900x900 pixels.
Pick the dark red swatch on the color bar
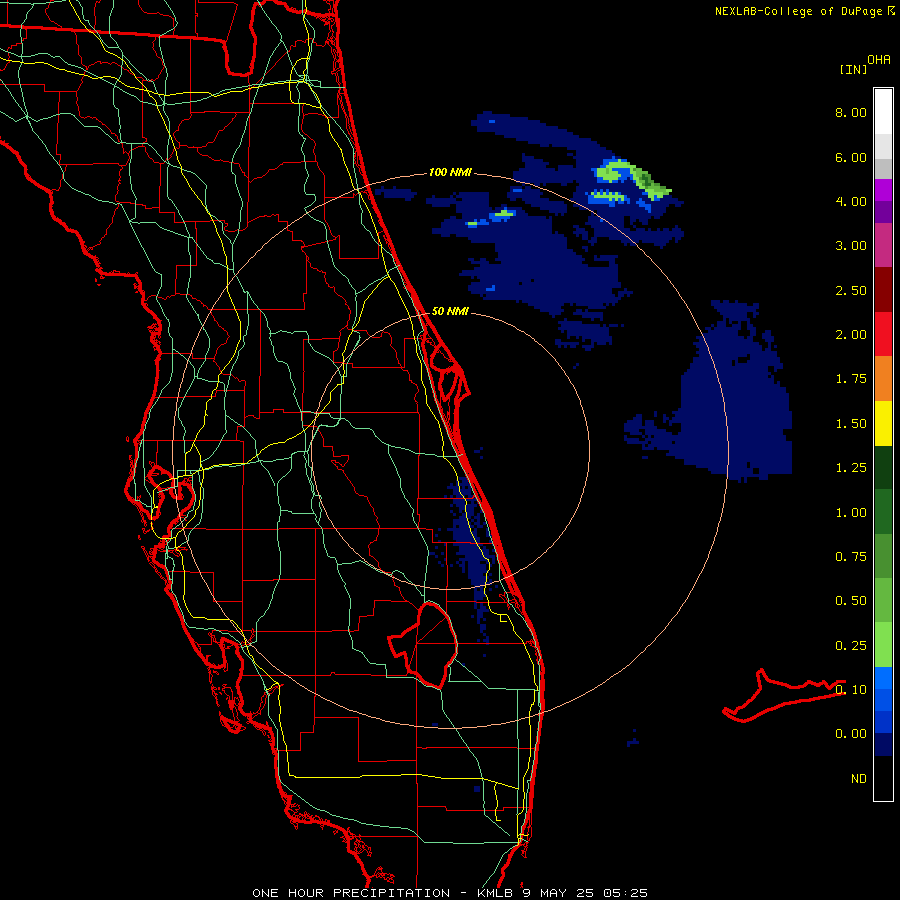(x=883, y=290)
